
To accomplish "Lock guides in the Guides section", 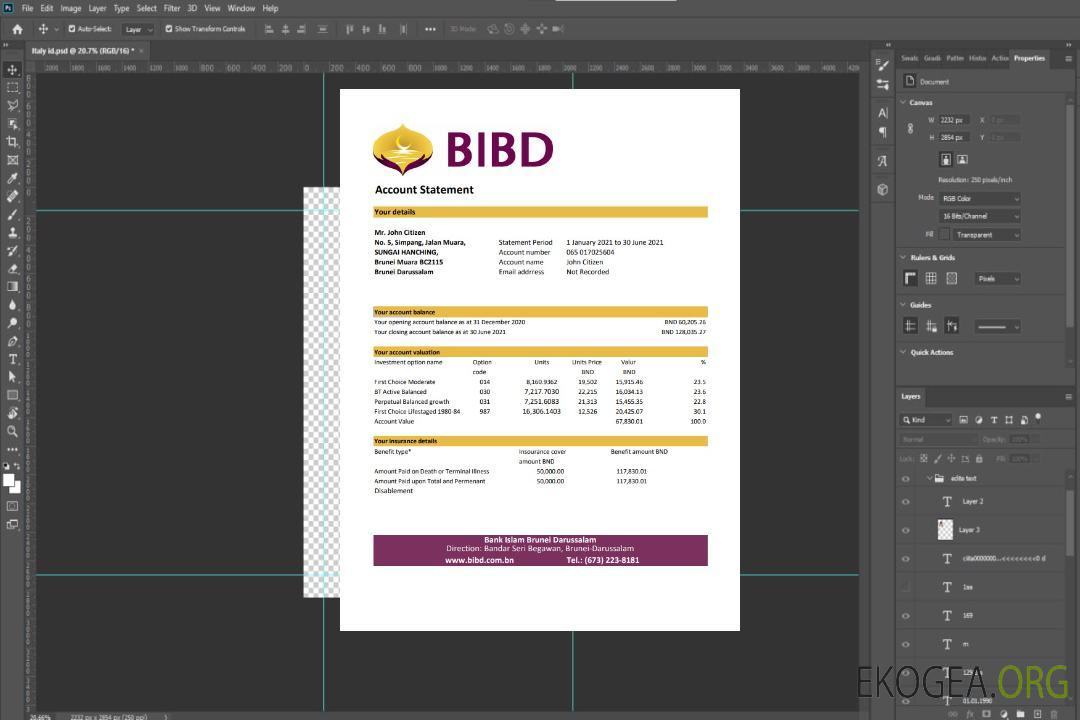I will click(x=931, y=326).
